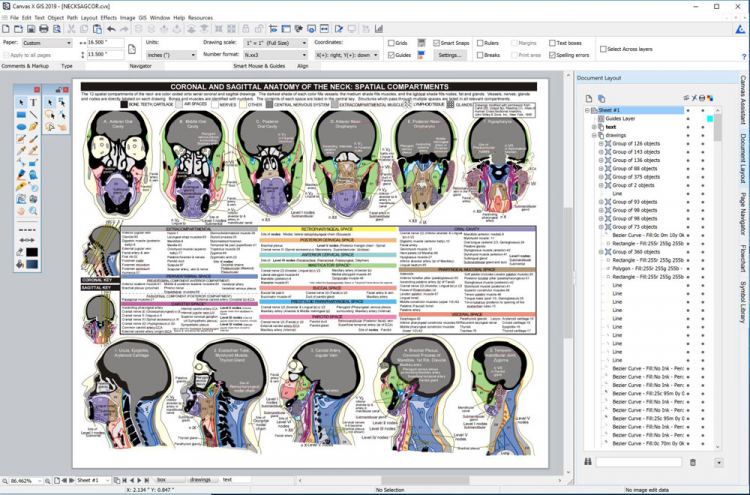750x495 pixels.
Task: Open the File menu
Action: [14, 18]
